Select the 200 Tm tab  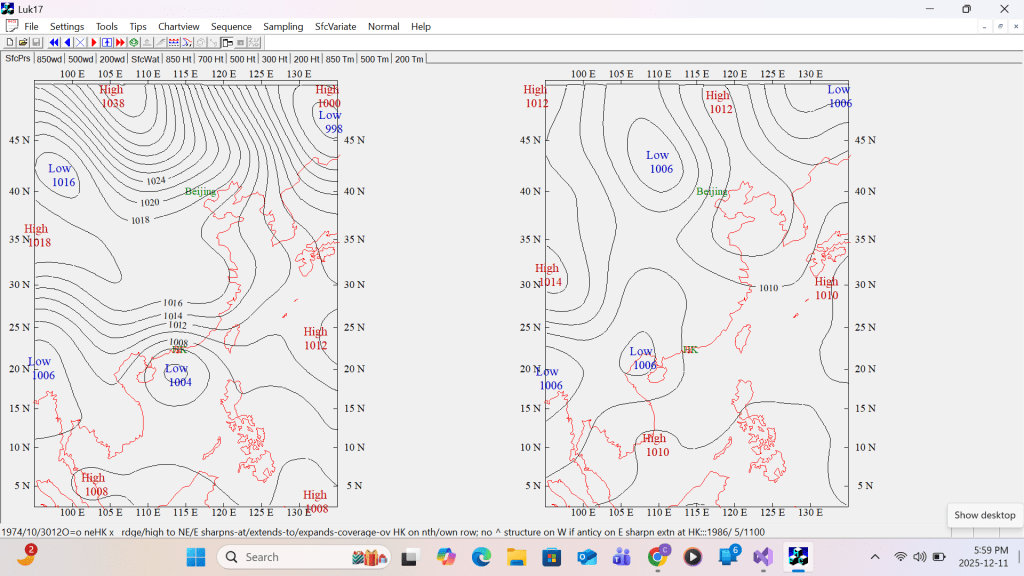click(408, 59)
